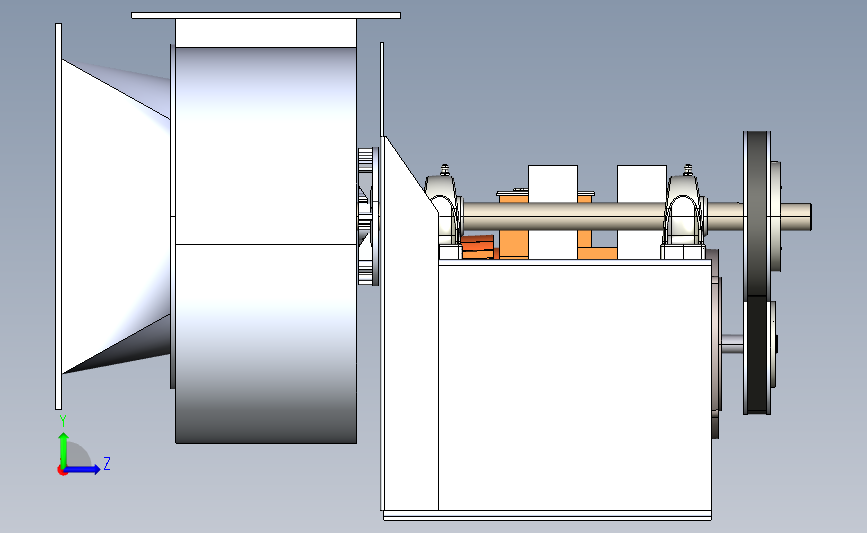Screen dimensions: 867x533
Task: Select the triangular support bracket plate
Action: (409, 321)
